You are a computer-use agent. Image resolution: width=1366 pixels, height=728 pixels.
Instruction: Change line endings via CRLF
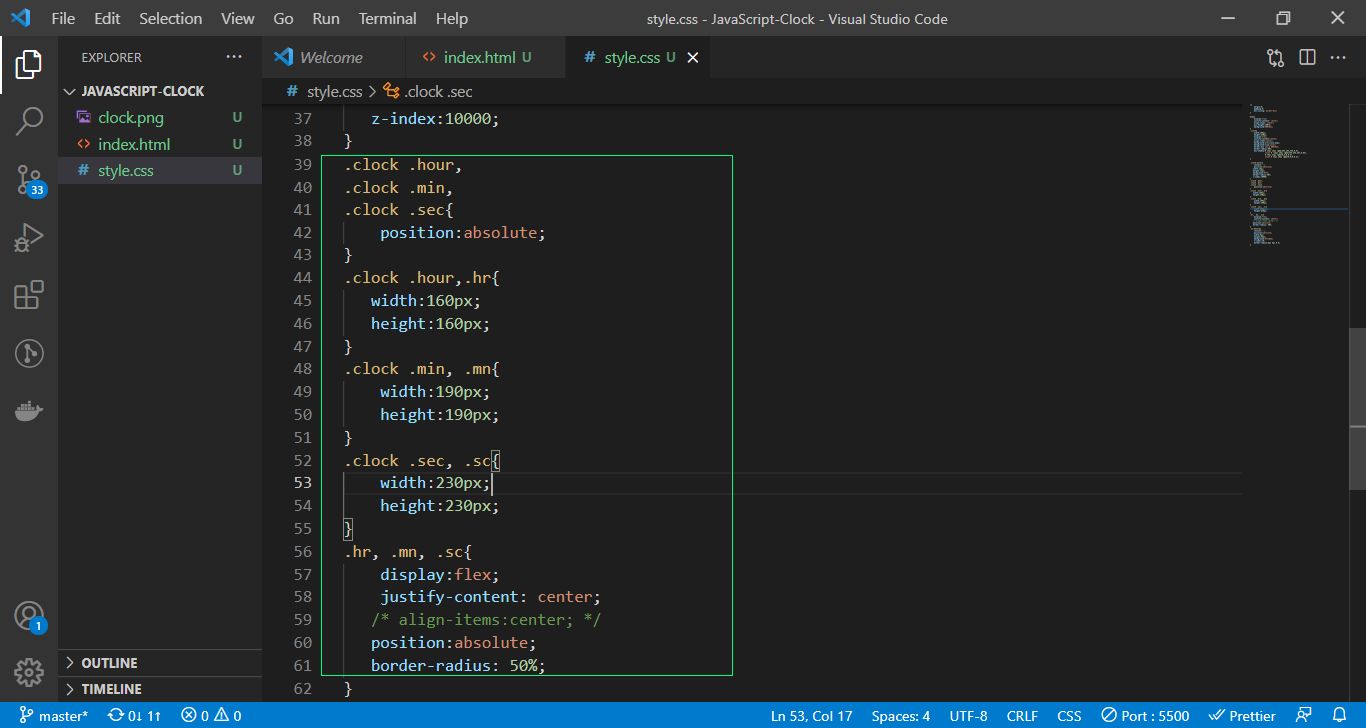click(x=1022, y=716)
